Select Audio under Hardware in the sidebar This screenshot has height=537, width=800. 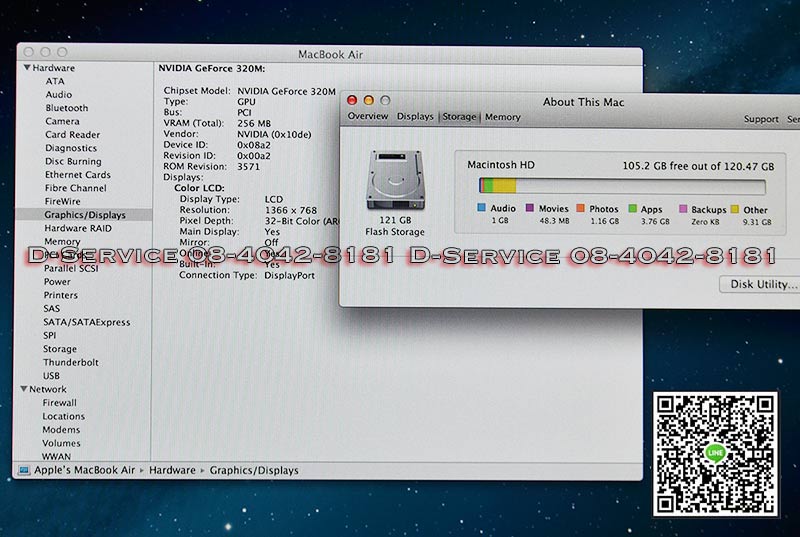59,94
